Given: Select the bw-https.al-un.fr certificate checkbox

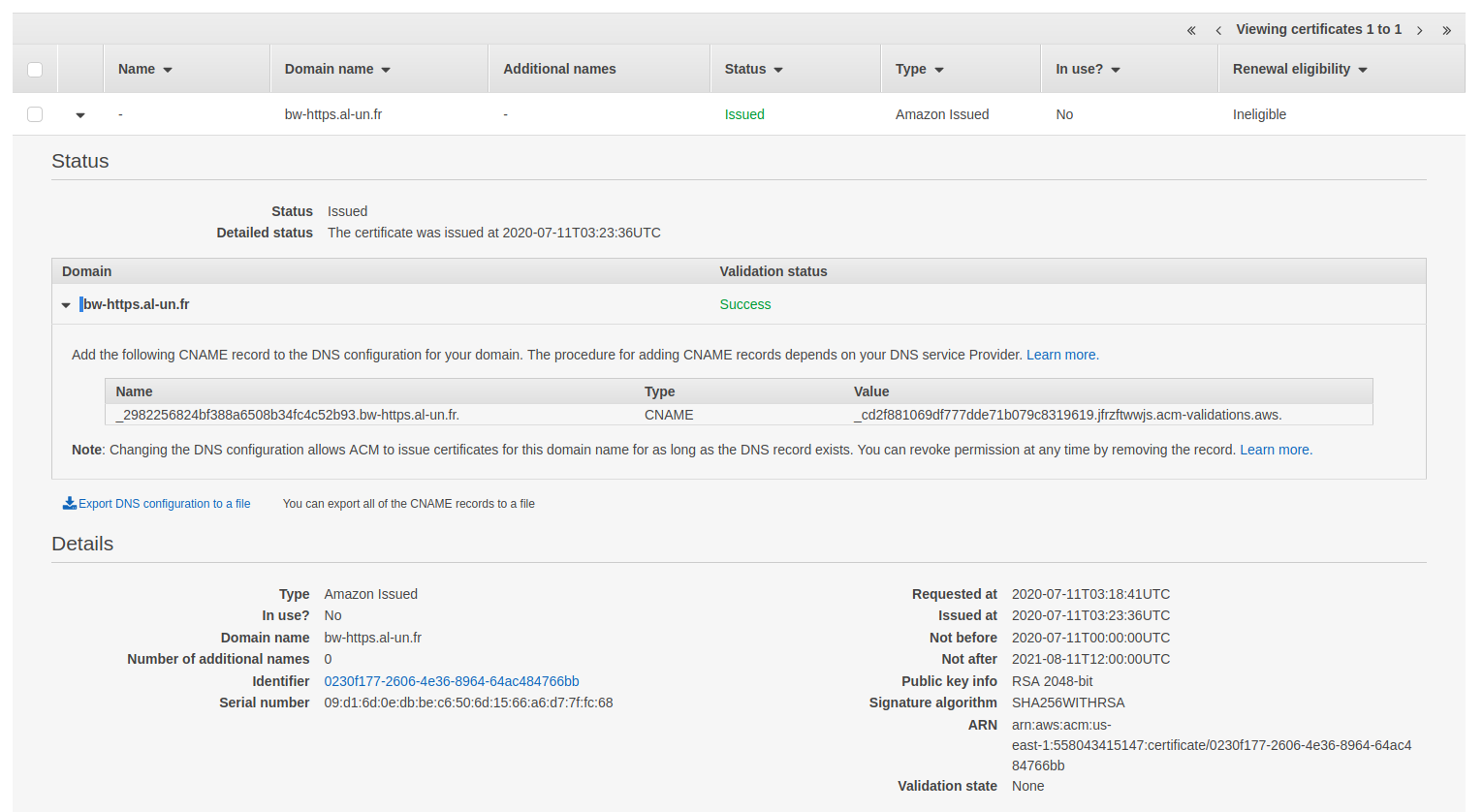Looking at the screenshot, I should (35, 114).
